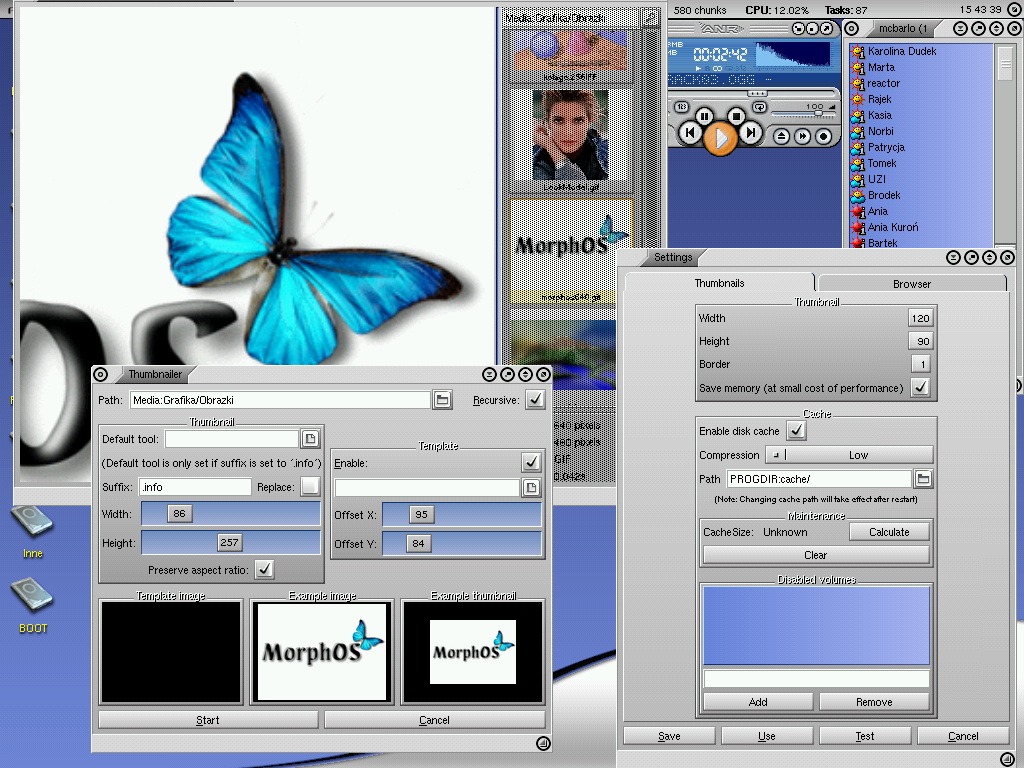
Task: Click the ANR seek position handle
Action: [x=758, y=93]
